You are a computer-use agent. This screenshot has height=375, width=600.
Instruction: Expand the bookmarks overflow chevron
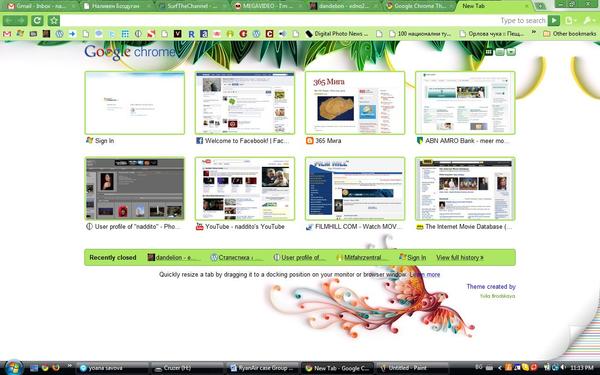pyautogui.click(x=534, y=33)
